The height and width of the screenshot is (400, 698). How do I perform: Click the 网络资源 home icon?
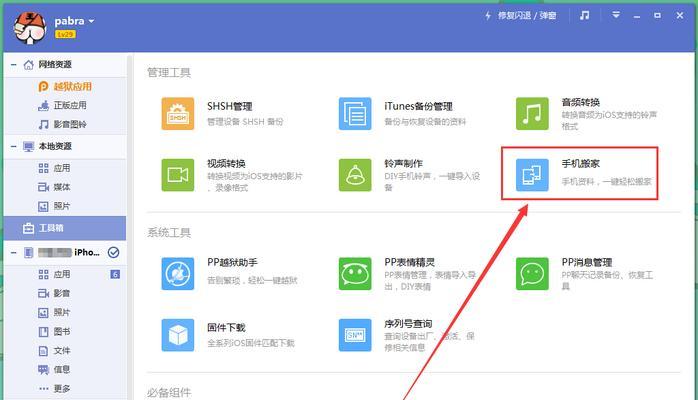point(28,65)
